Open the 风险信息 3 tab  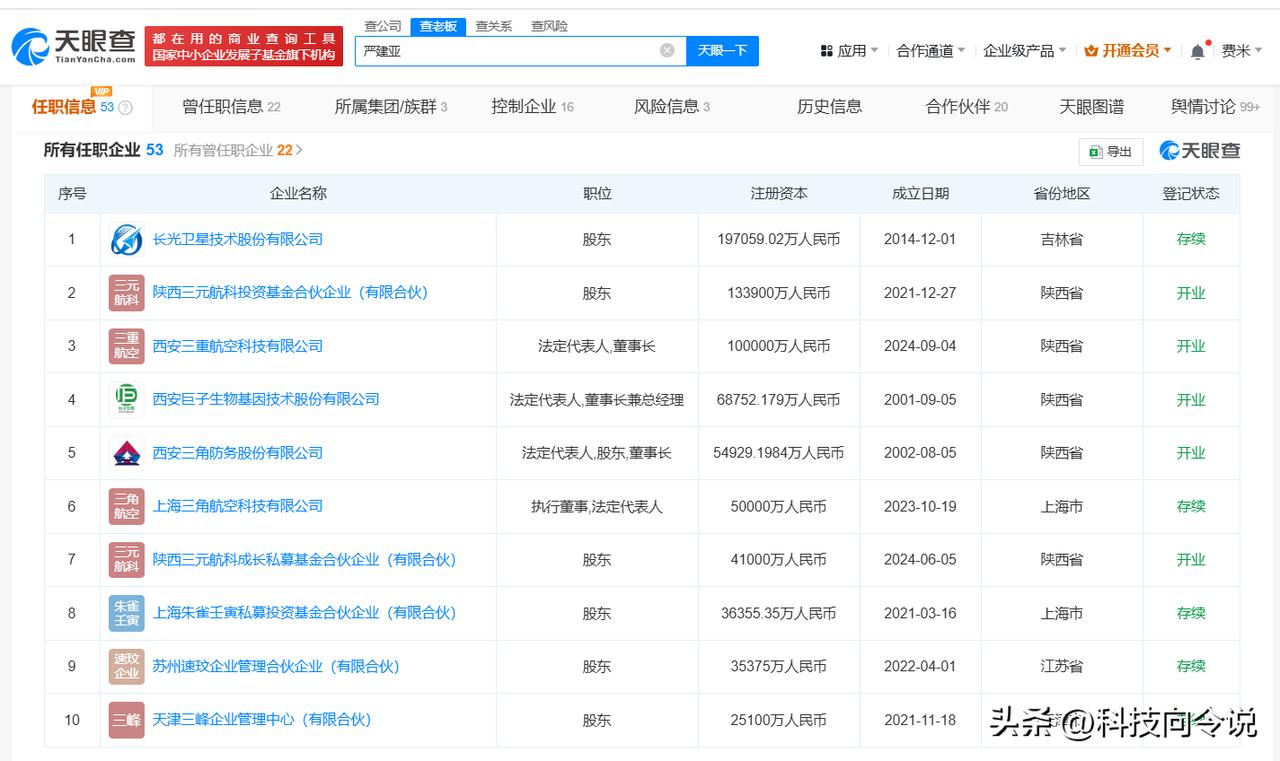[x=672, y=107]
